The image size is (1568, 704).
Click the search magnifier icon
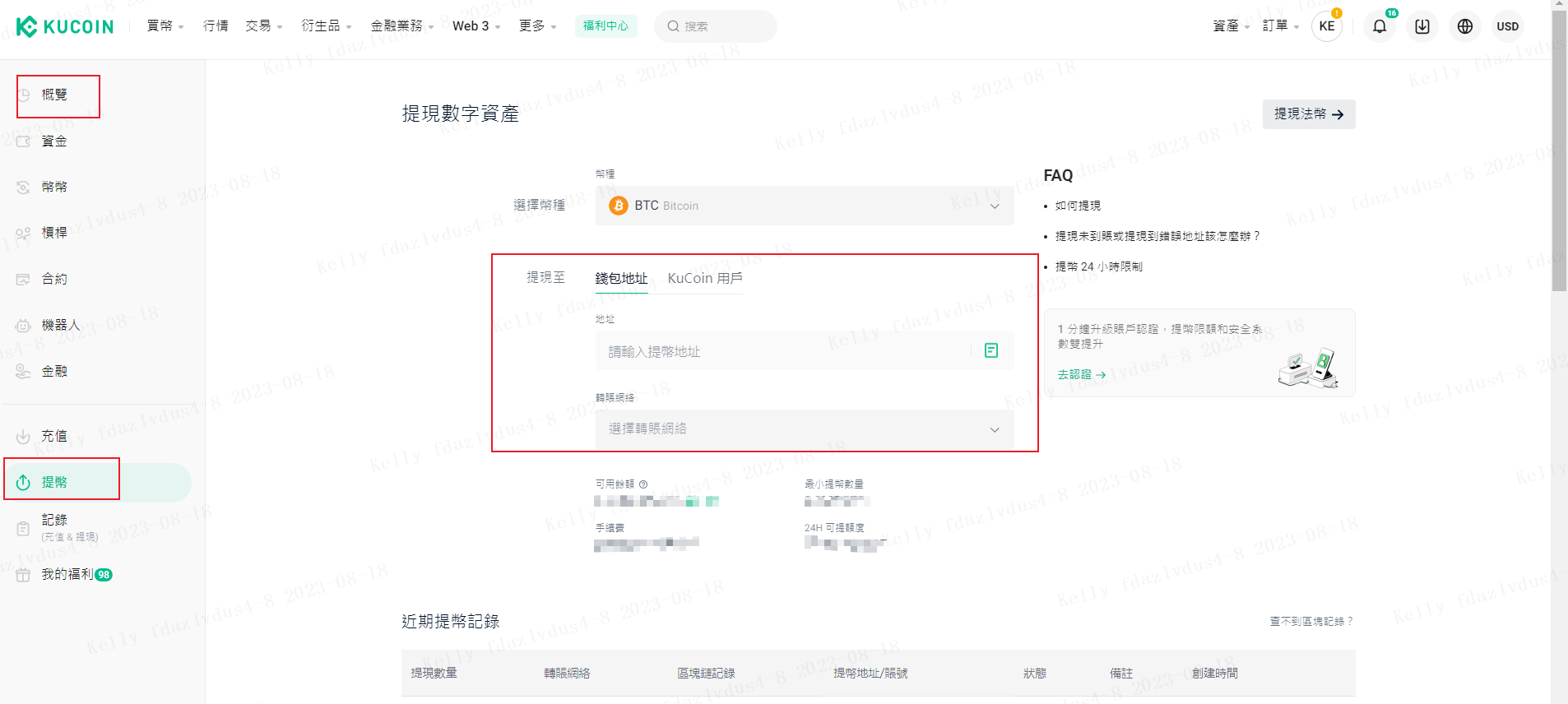tap(673, 26)
